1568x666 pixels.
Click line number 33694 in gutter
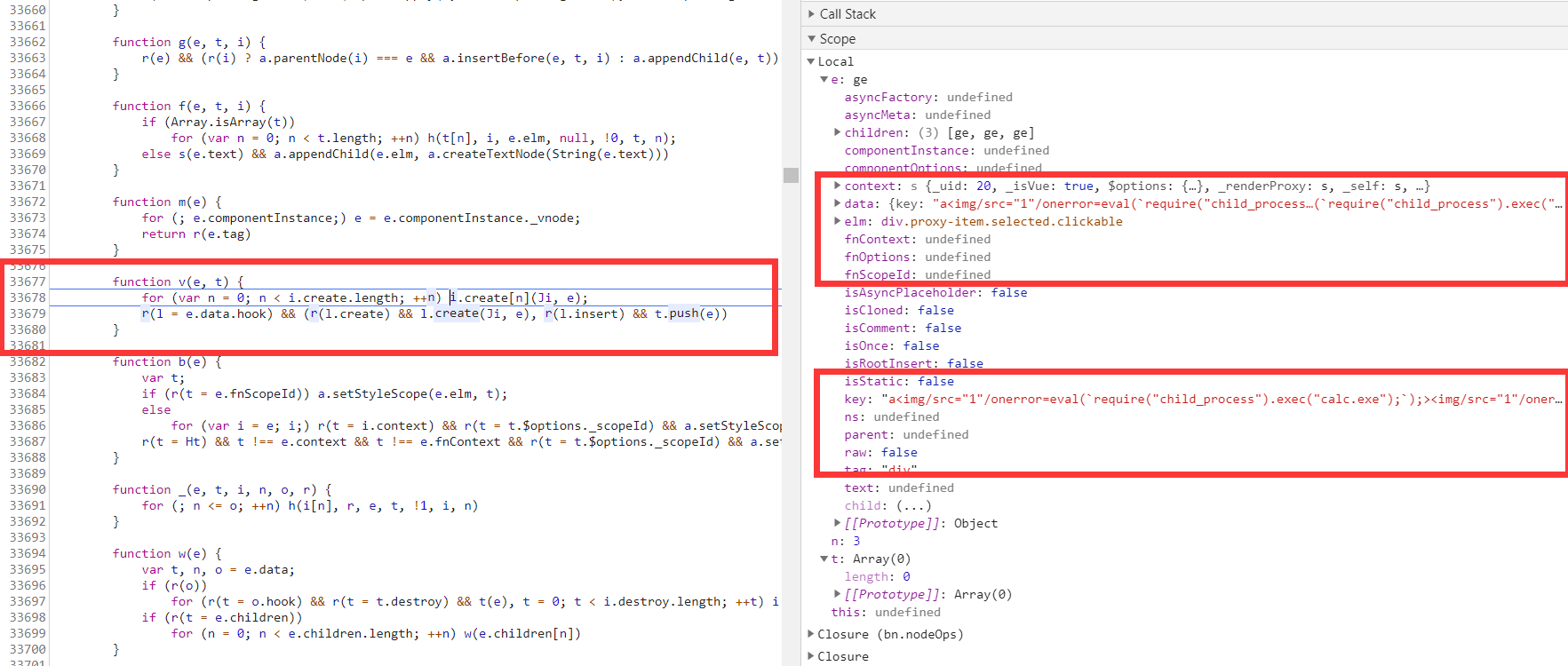tap(27, 553)
